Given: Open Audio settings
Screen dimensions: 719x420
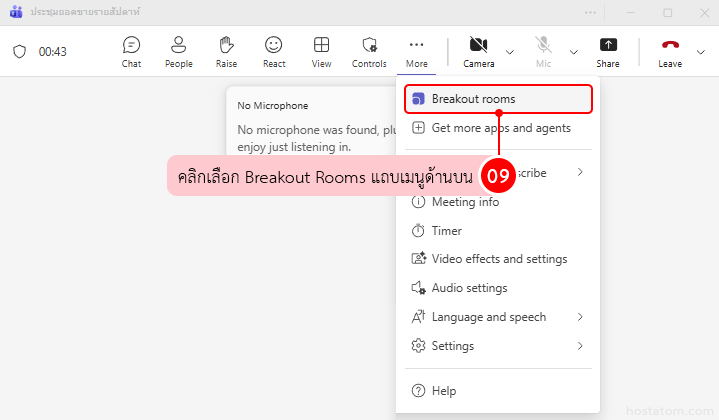Looking at the screenshot, I should pyautogui.click(x=498, y=288).
